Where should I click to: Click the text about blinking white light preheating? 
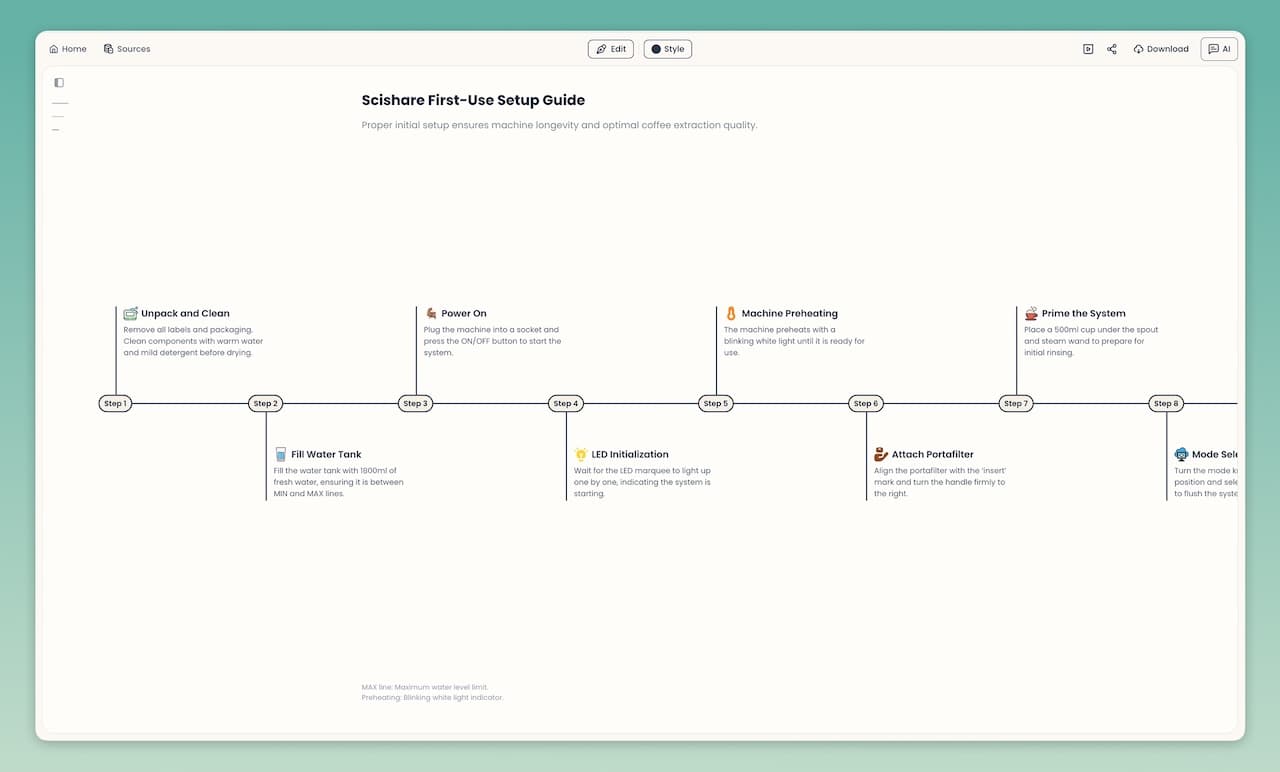(x=794, y=341)
